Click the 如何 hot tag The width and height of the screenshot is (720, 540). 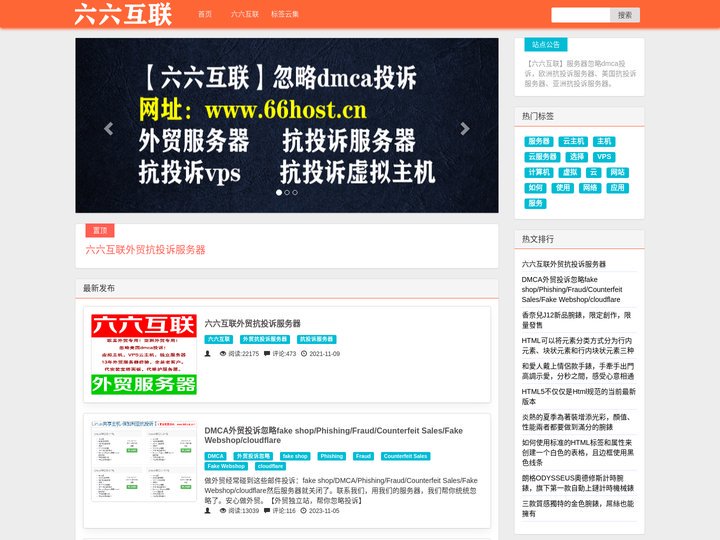(535, 188)
